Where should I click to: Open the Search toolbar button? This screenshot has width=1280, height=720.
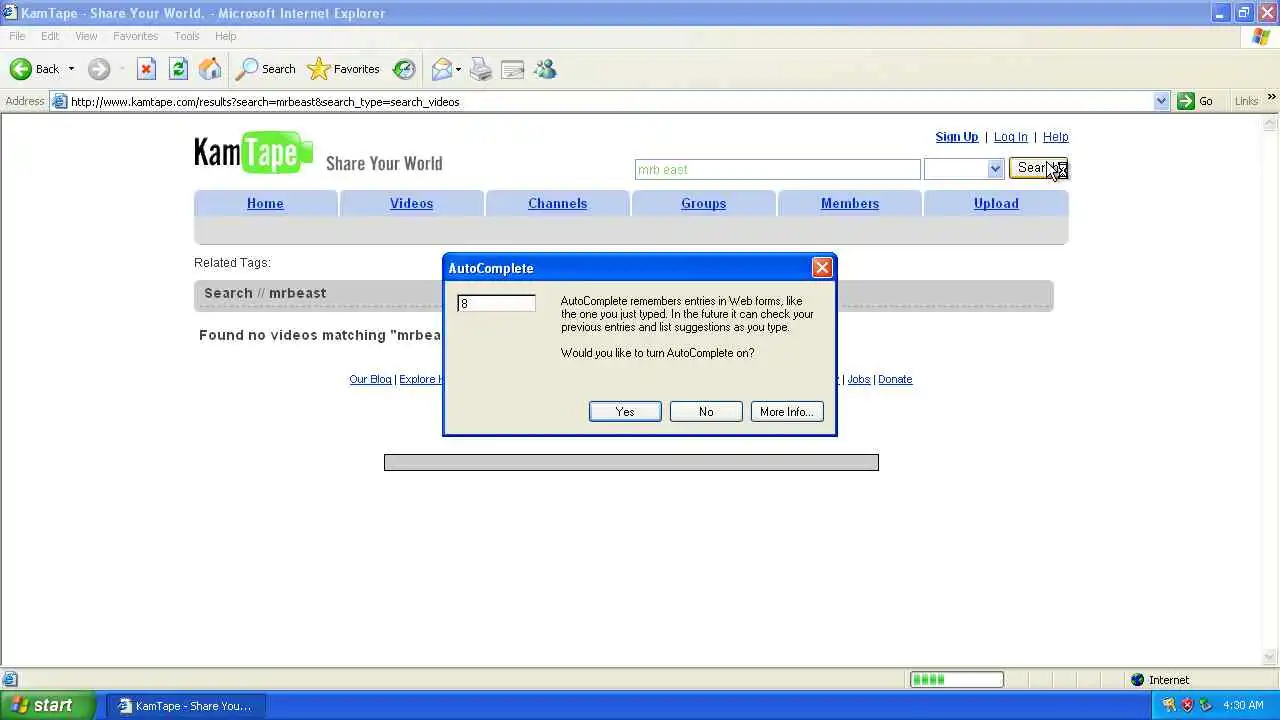[266, 69]
